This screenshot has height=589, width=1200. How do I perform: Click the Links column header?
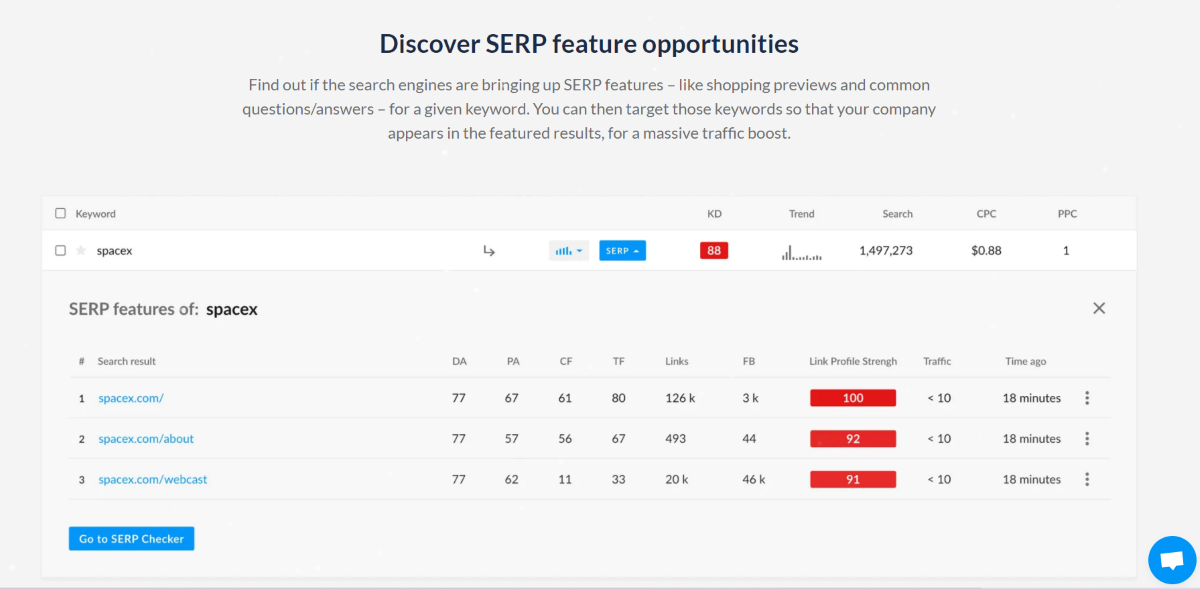[x=677, y=361]
